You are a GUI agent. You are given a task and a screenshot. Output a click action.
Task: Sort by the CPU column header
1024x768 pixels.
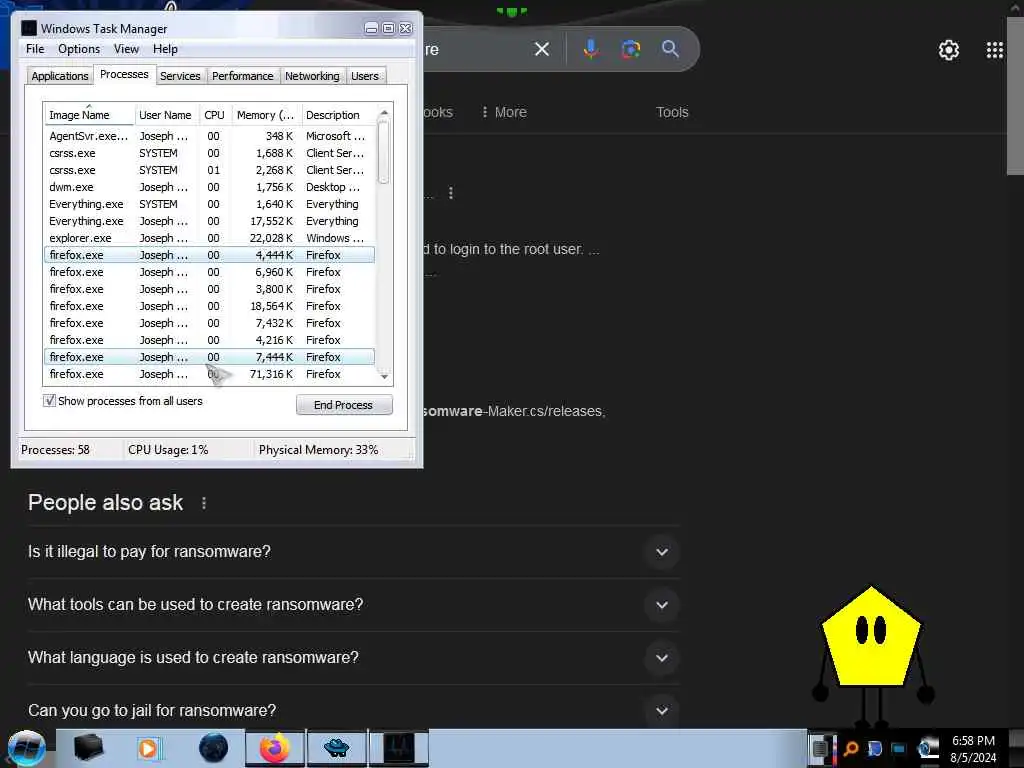click(x=214, y=115)
